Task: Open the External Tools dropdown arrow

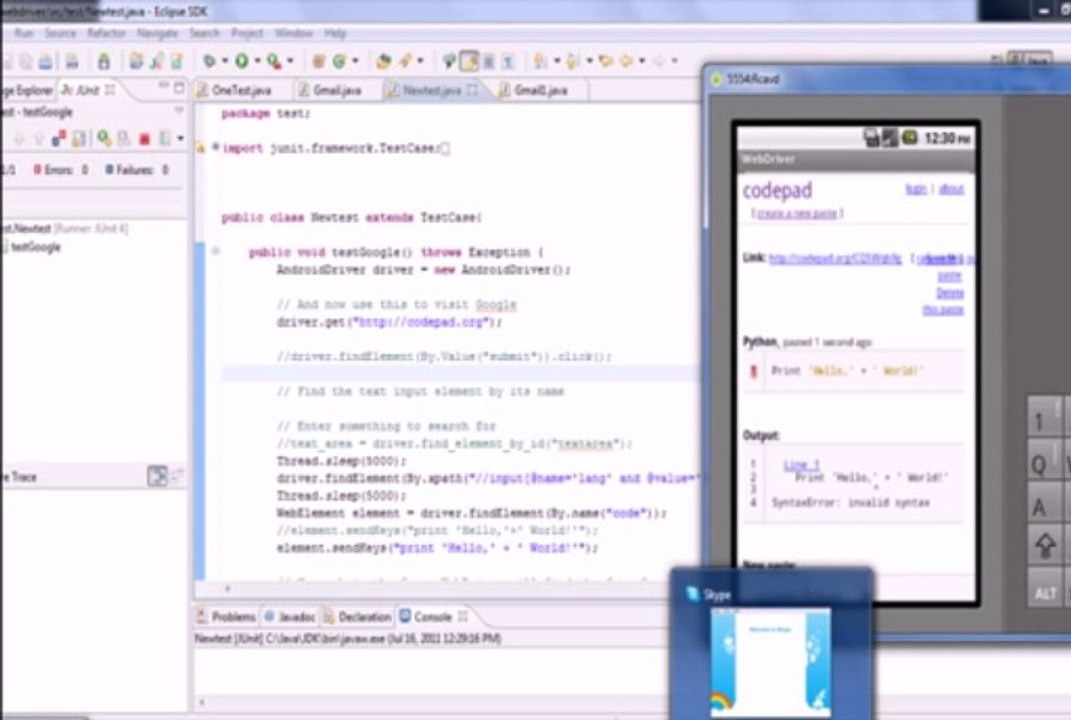Action: point(290,61)
